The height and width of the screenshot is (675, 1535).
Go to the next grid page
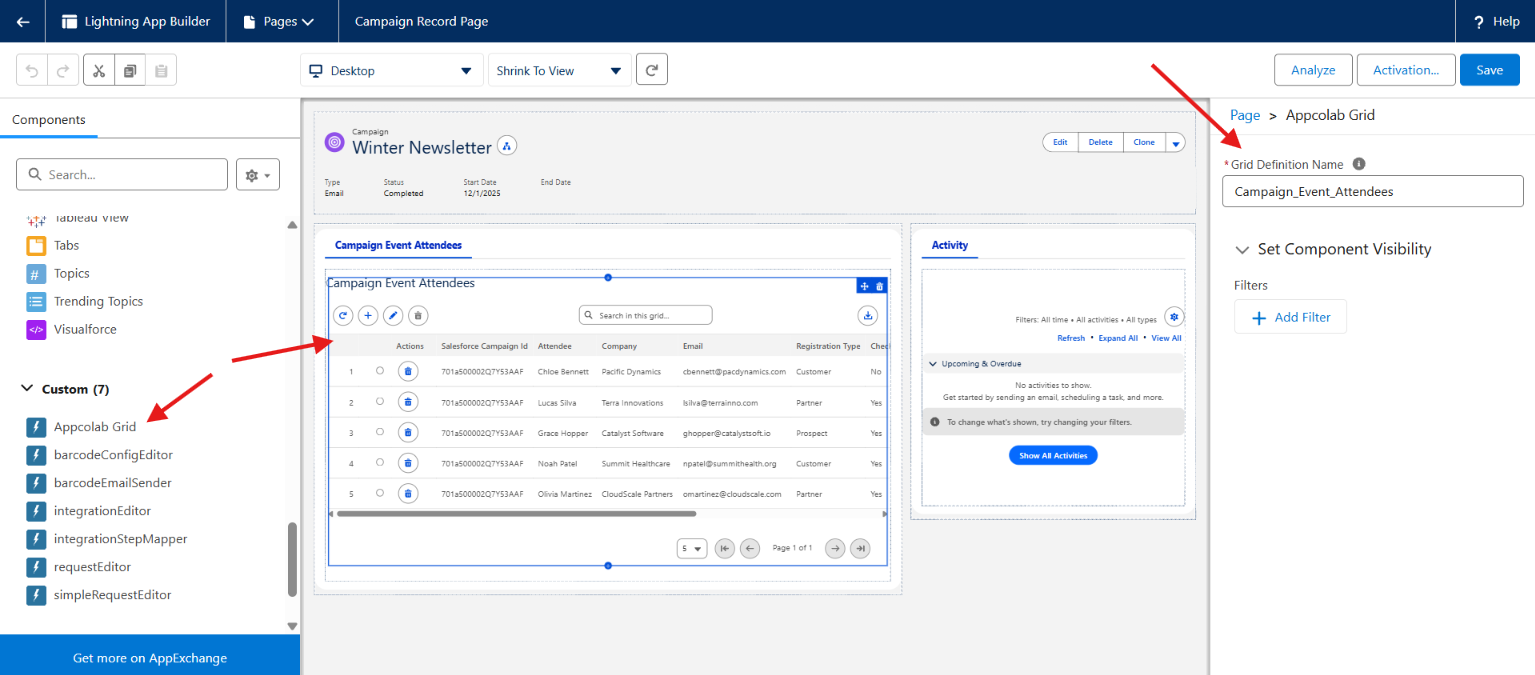click(835, 548)
